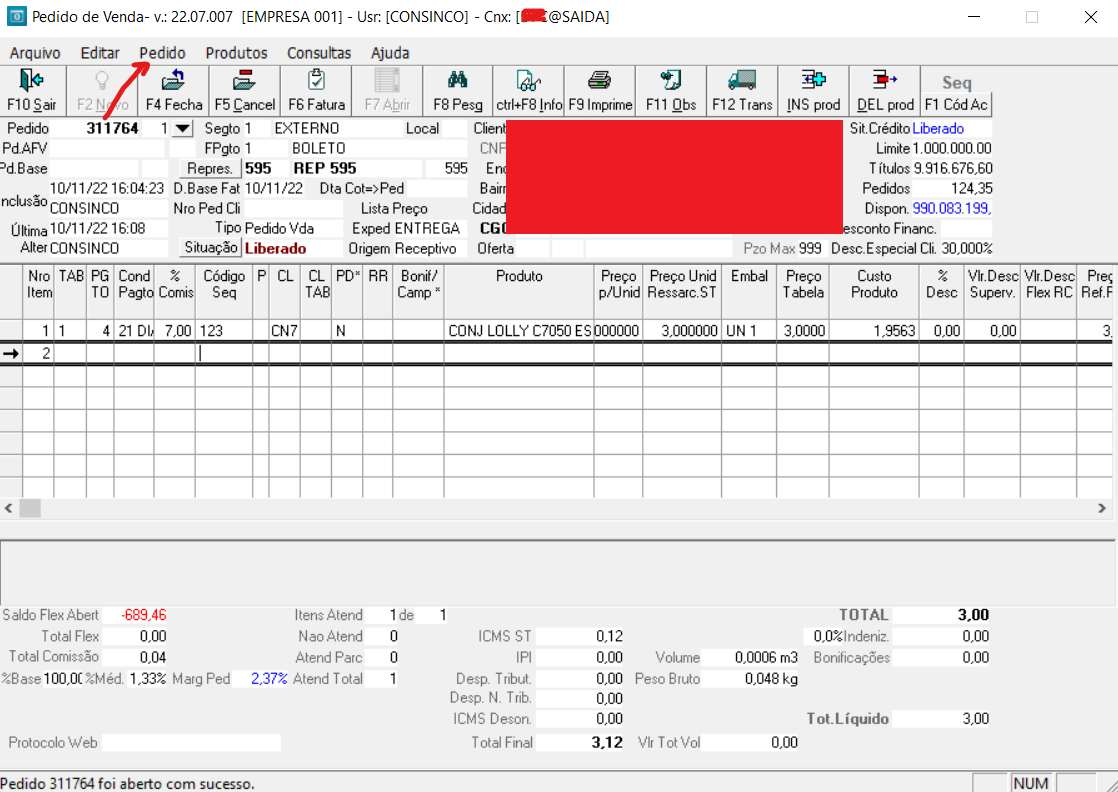The height and width of the screenshot is (792, 1118).
Task: Click the Marg Ped value 2,37%
Action: (269, 679)
